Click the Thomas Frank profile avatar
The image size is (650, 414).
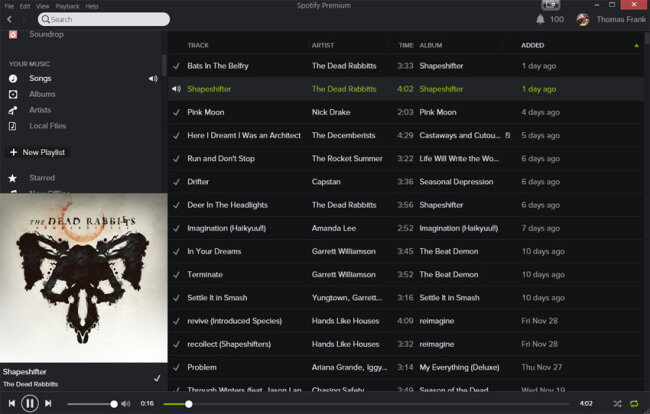[x=583, y=19]
